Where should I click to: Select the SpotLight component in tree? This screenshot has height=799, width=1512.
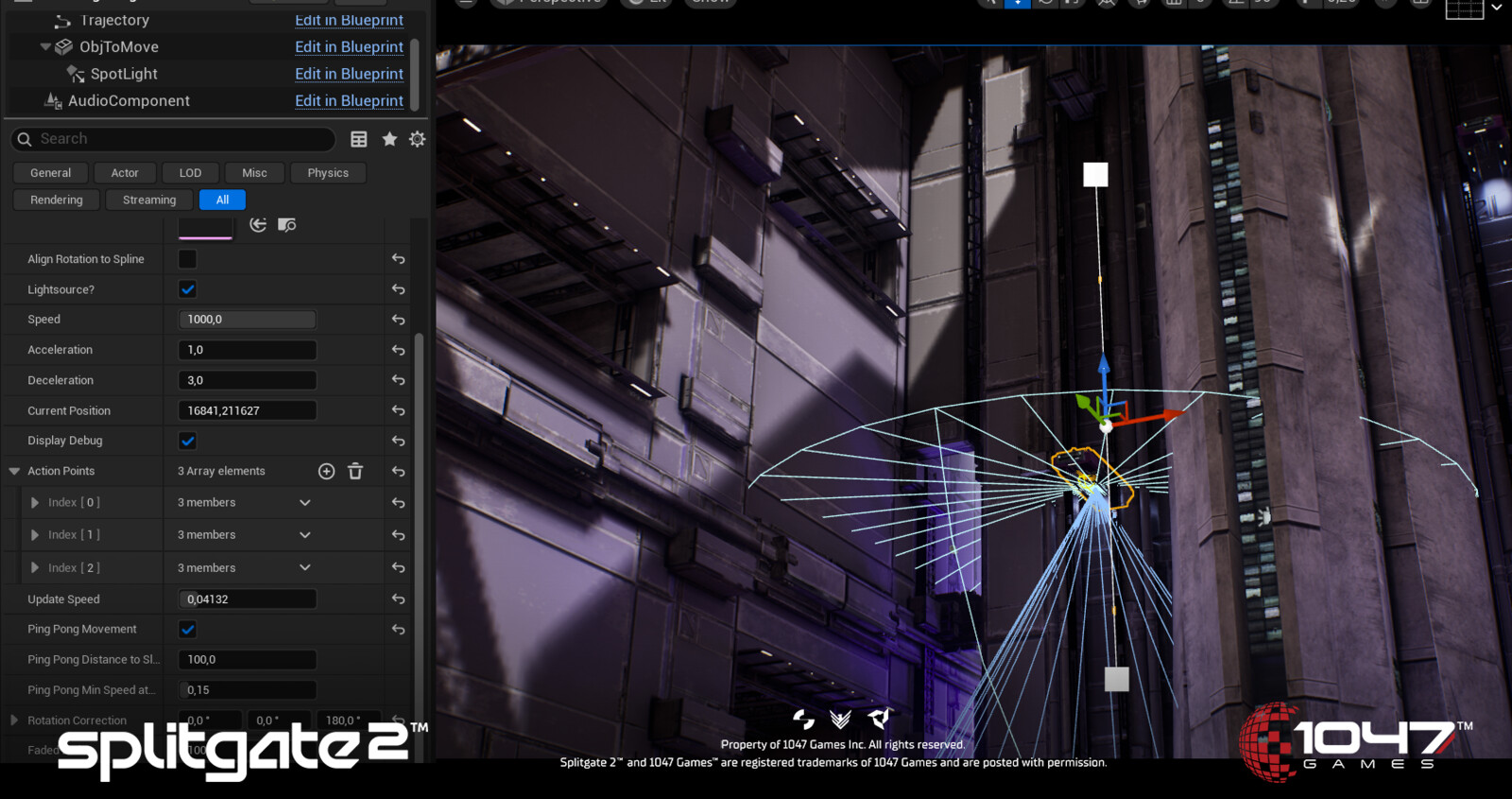pyautogui.click(x=124, y=74)
